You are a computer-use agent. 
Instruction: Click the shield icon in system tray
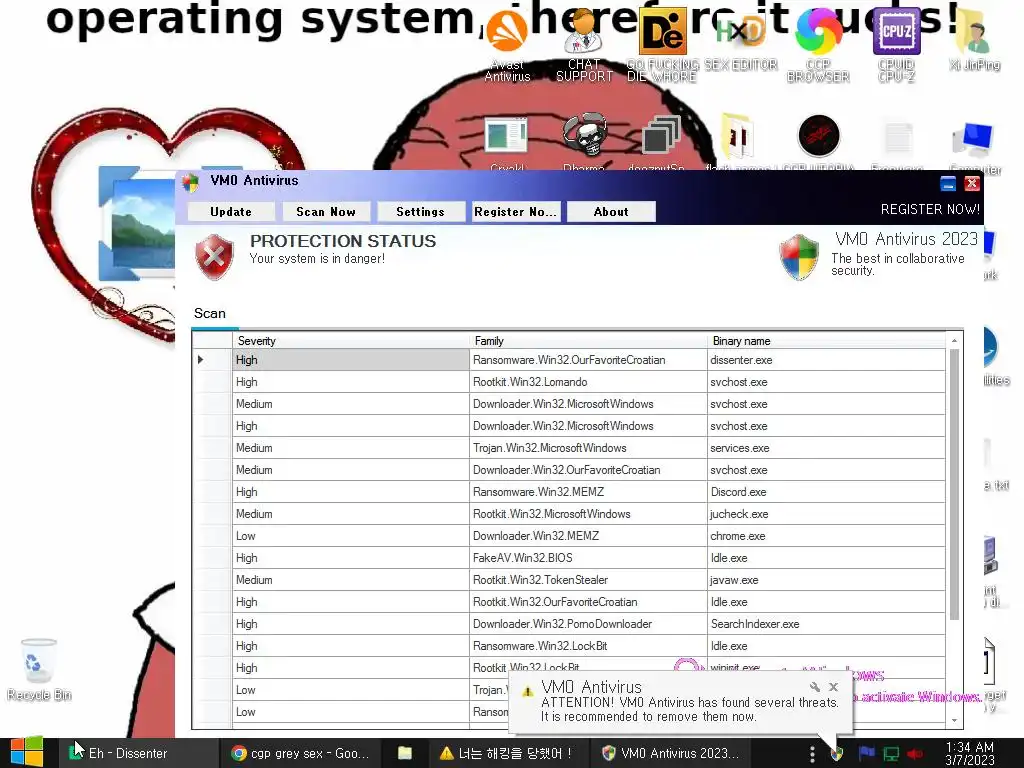point(837,754)
